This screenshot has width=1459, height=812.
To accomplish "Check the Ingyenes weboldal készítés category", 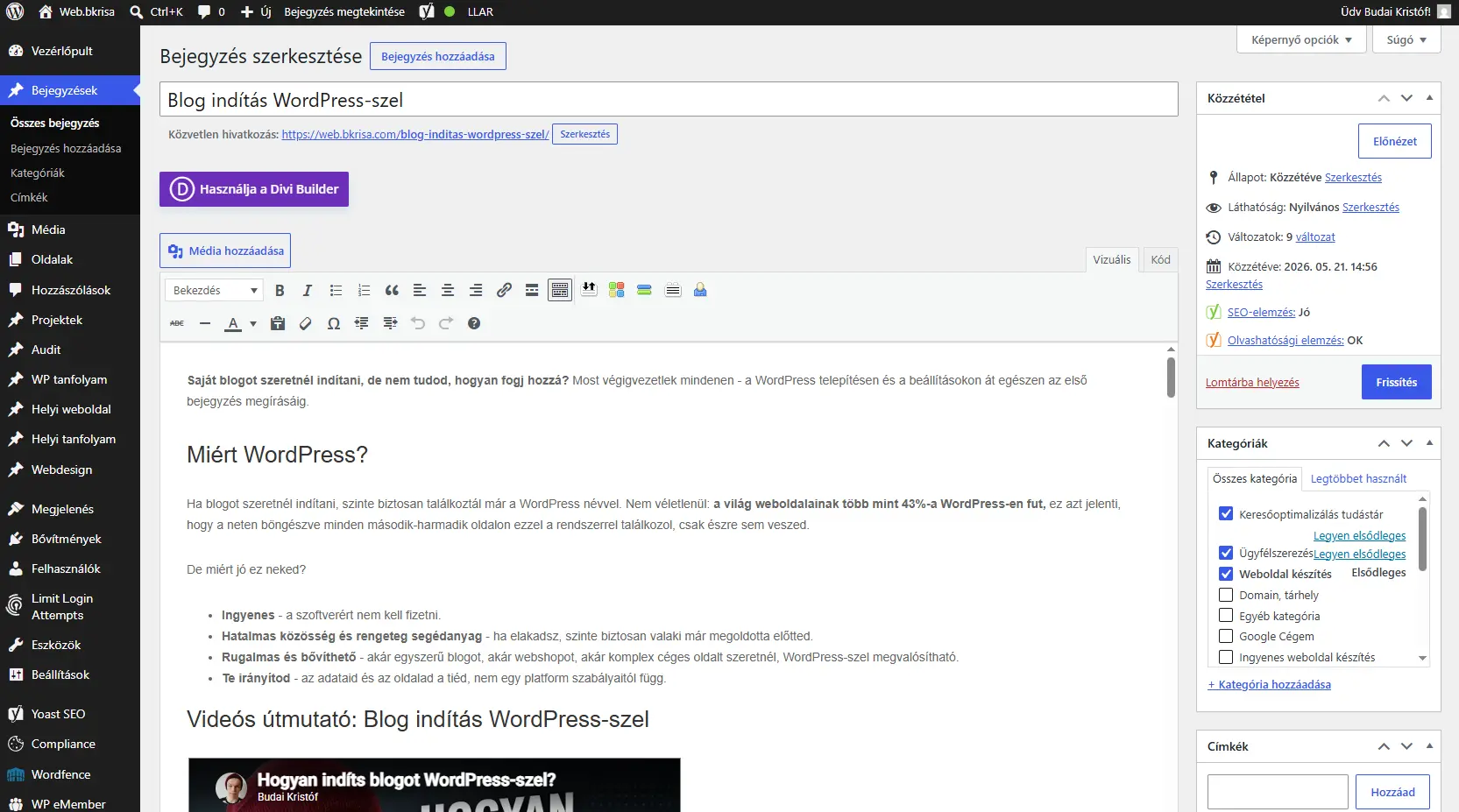I will click(1226, 657).
